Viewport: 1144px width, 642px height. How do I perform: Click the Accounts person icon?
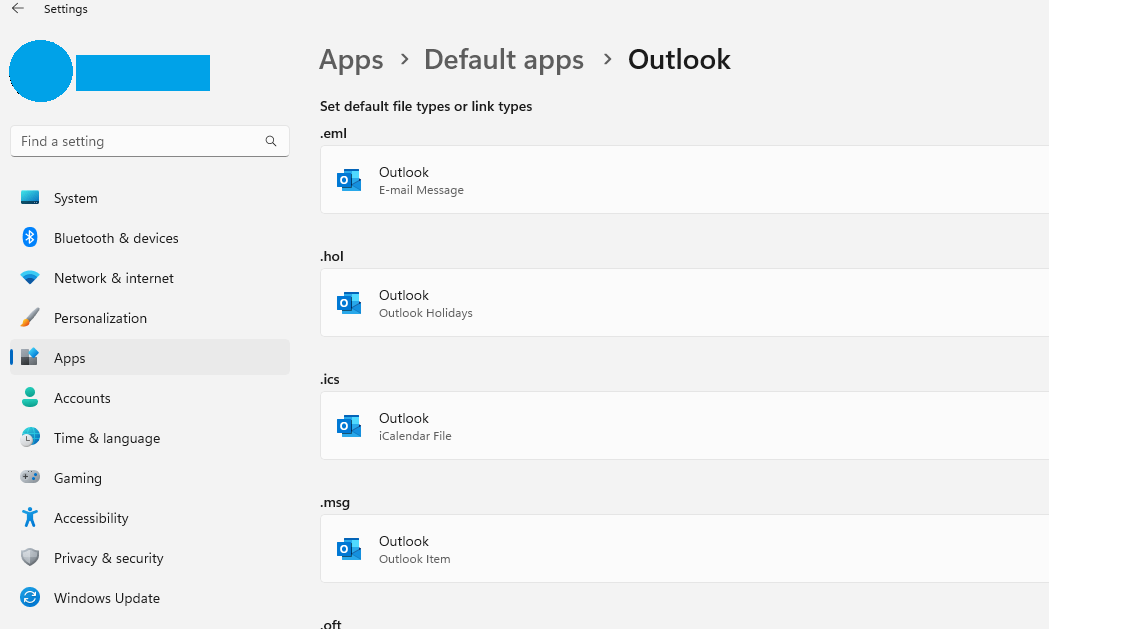pos(30,398)
